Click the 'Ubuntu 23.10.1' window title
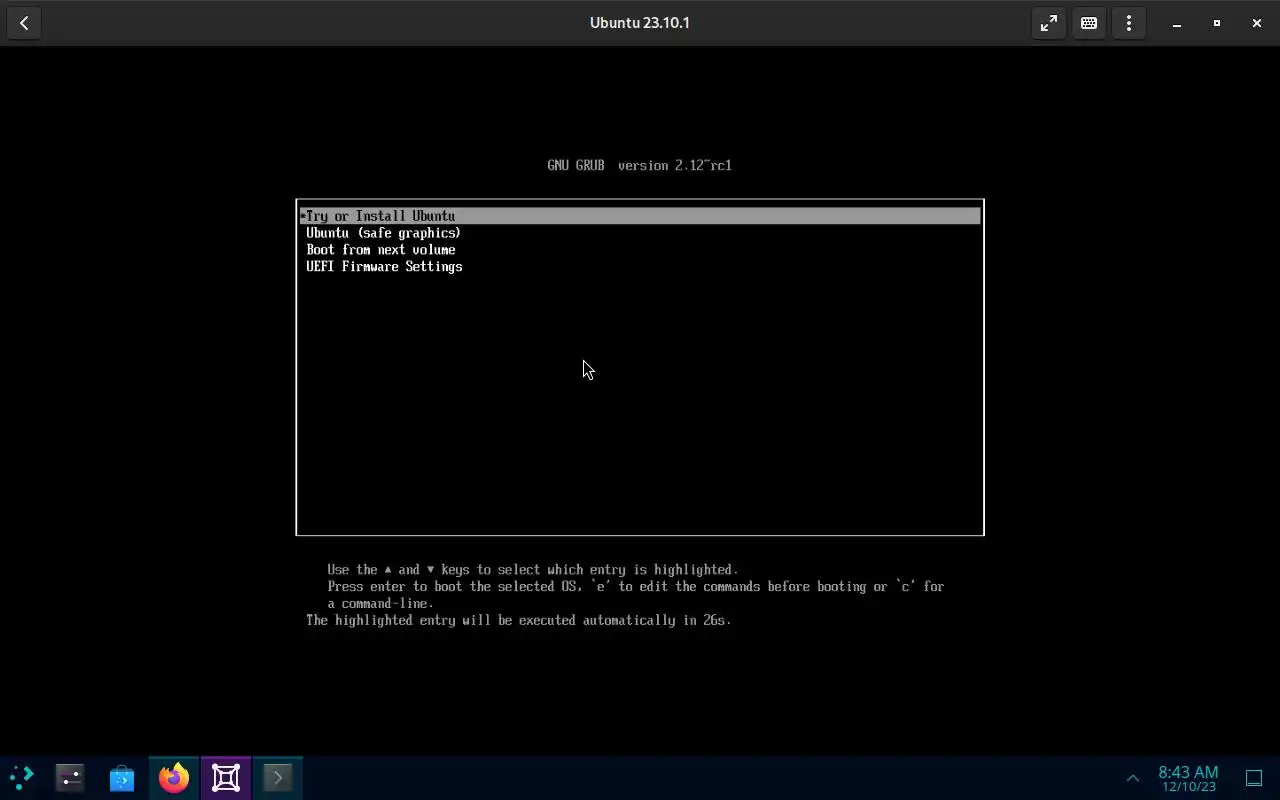 click(x=640, y=23)
